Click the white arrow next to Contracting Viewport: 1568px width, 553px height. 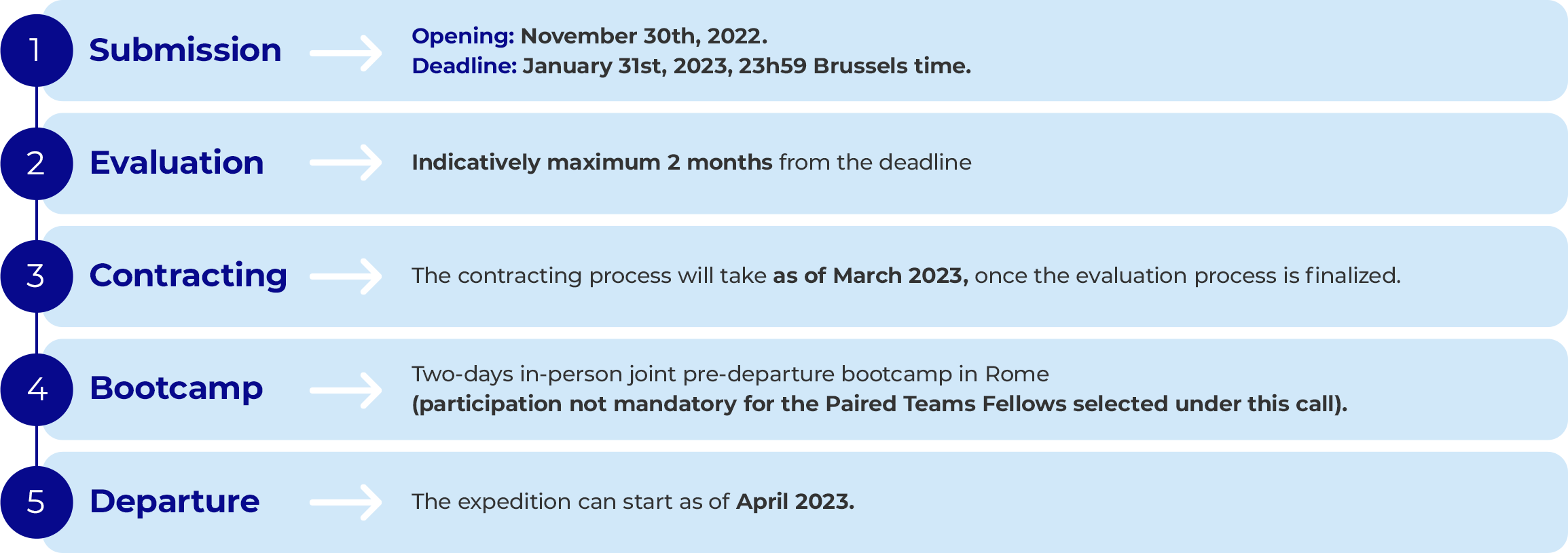[346, 276]
